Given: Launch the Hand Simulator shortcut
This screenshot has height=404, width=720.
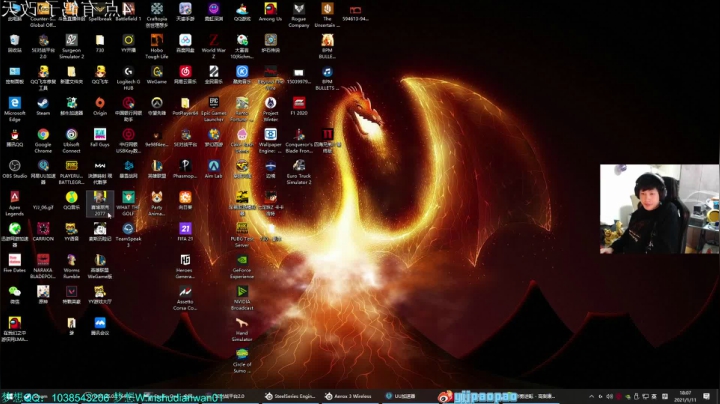Looking at the screenshot, I should pyautogui.click(x=242, y=329).
